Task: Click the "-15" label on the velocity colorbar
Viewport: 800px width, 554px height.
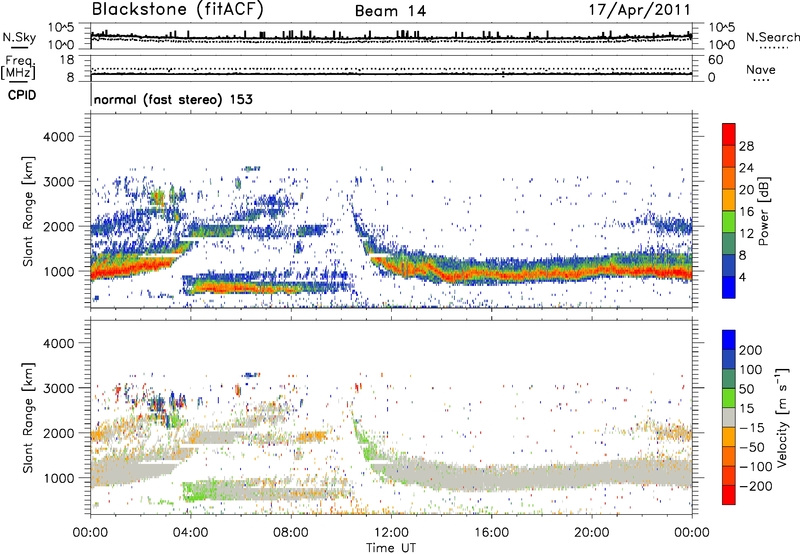Action: [x=752, y=428]
